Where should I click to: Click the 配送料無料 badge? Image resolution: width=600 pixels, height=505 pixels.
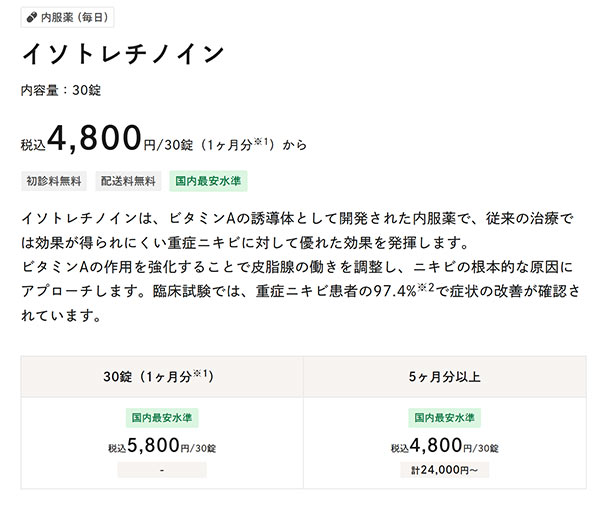click(x=128, y=181)
